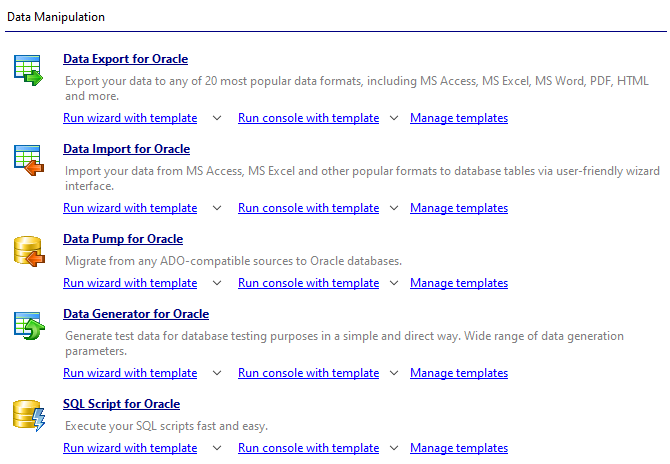
Task: Manage templates for SQL Script
Action: (459, 448)
